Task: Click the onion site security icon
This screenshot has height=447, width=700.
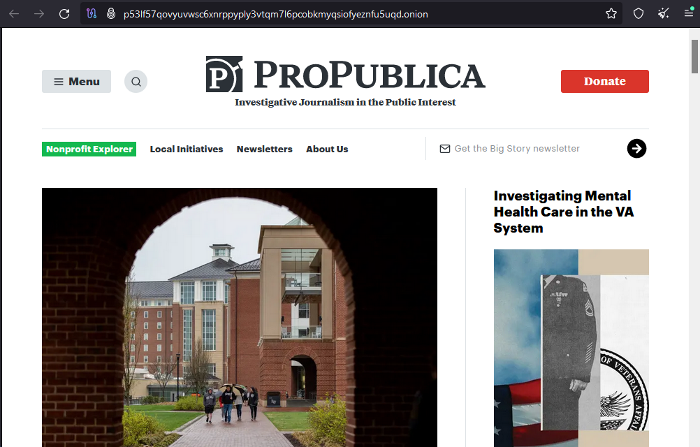Action: pyautogui.click(x=111, y=14)
